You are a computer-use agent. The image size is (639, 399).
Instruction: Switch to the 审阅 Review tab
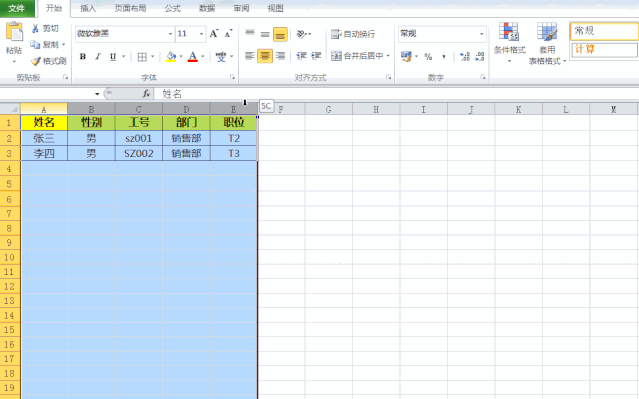[x=241, y=8]
